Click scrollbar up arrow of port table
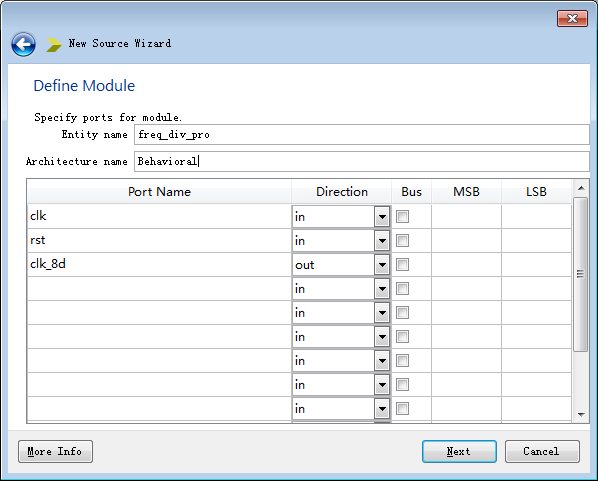The height and width of the screenshot is (481, 598). [581, 188]
